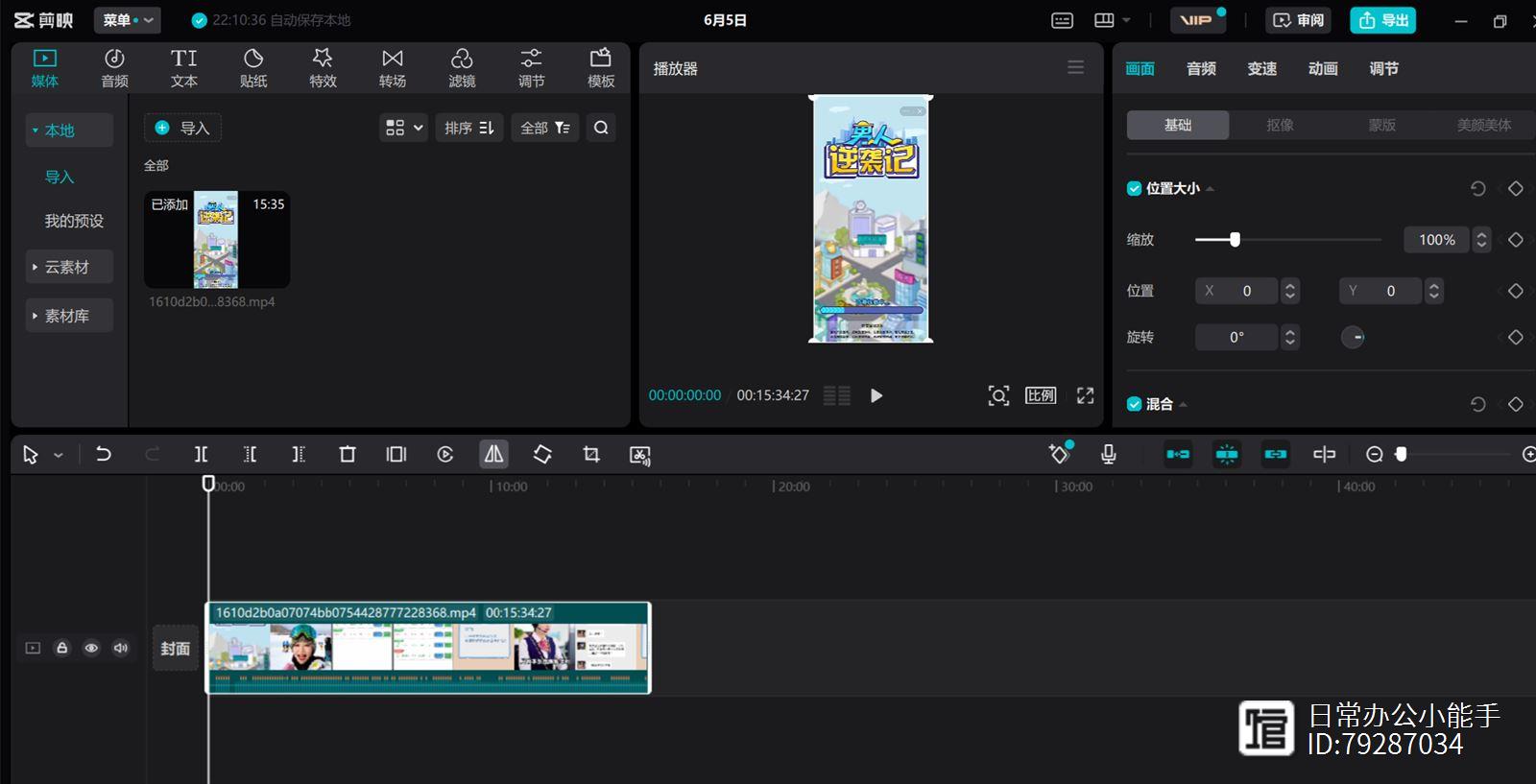Toggle main track magnet snapping
Viewport: 1536px width, 784px height.
tap(1178, 454)
